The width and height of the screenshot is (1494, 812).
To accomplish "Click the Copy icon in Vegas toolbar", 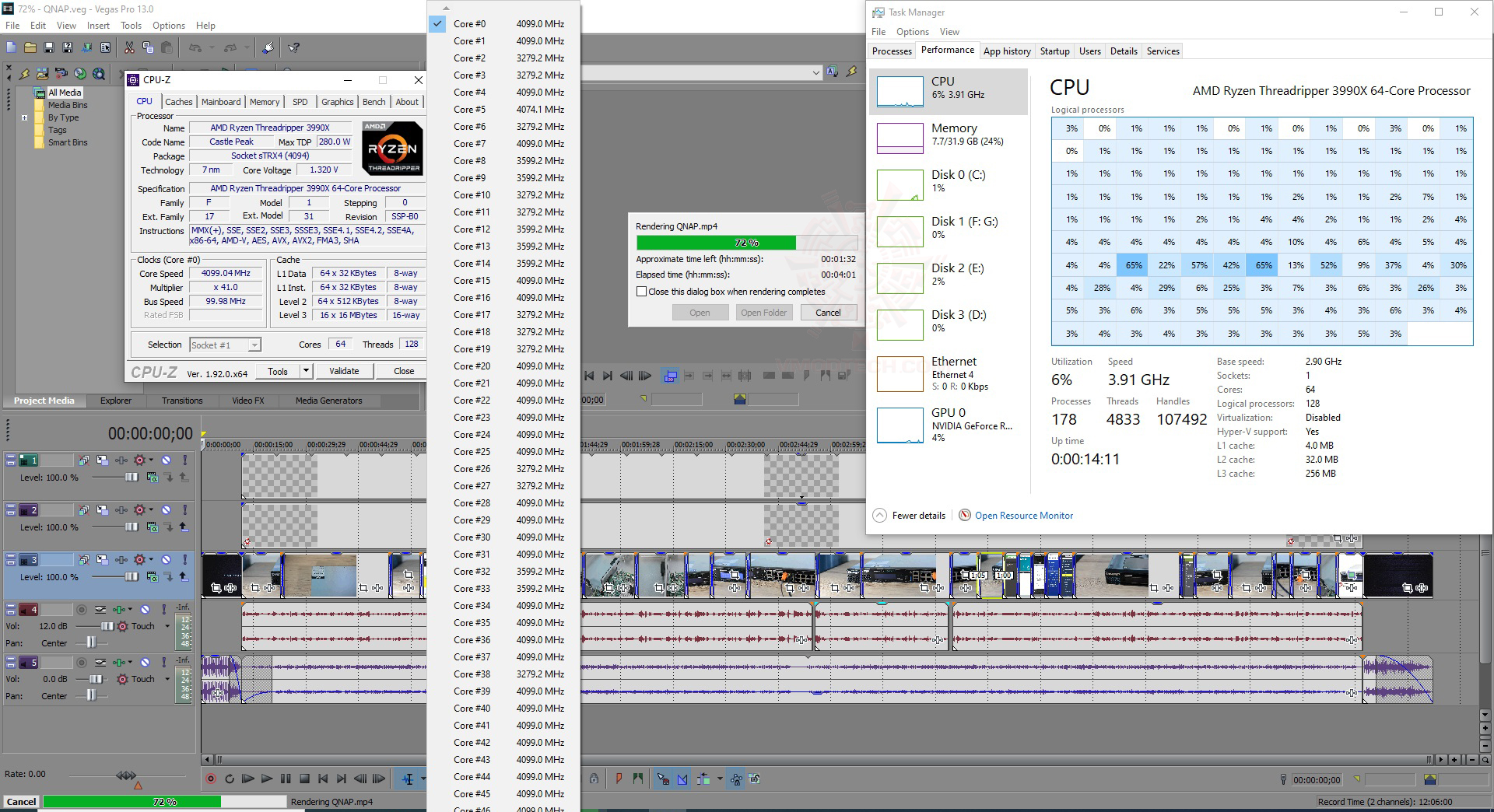I will click(x=148, y=47).
